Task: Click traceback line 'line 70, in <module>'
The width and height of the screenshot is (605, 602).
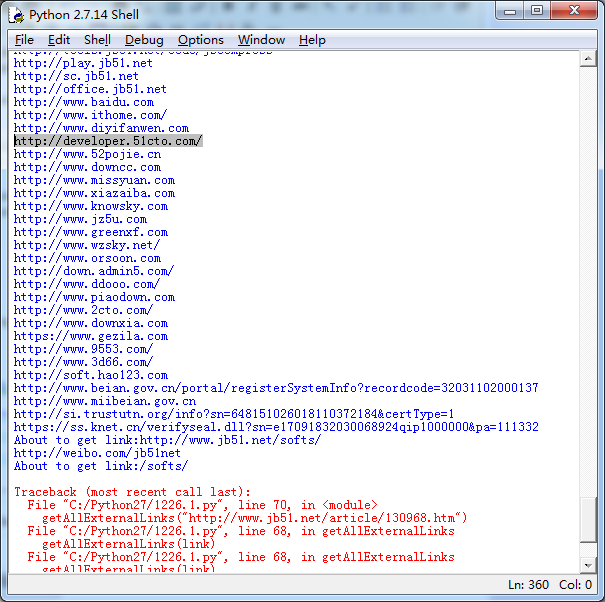Action: (202, 505)
